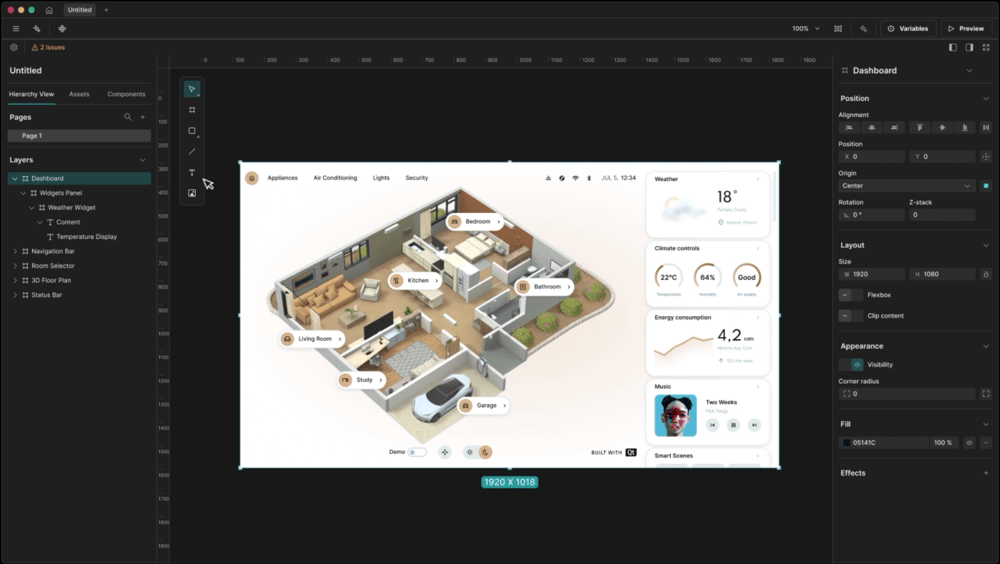
Task: Click Appliances in dashboard nav
Action: click(283, 178)
